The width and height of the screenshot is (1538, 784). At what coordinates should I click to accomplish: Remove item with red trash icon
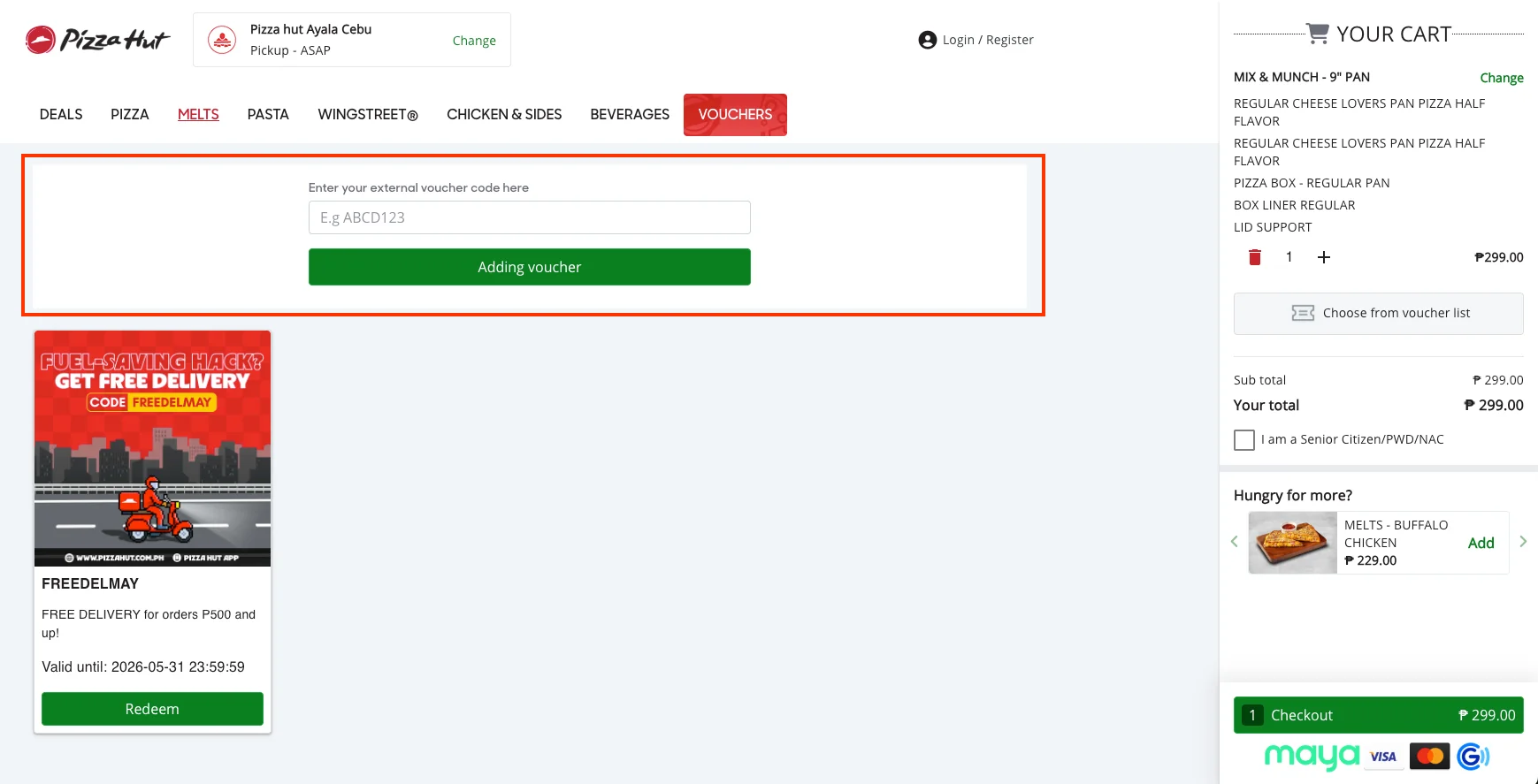[1254, 257]
